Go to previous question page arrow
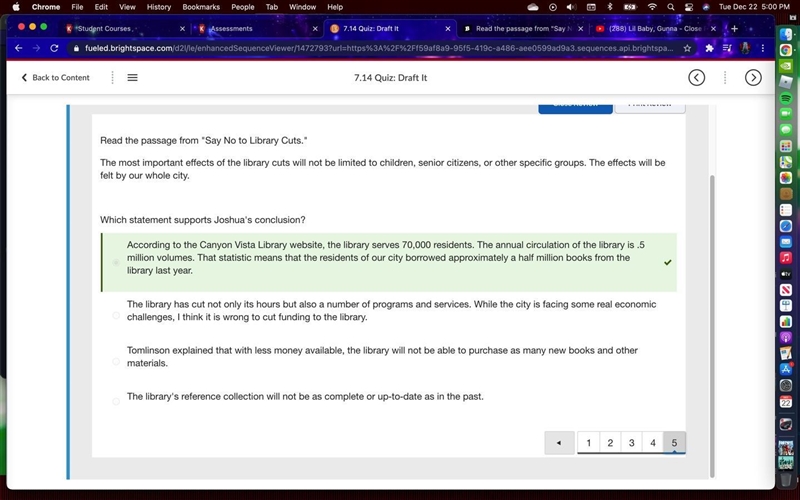This screenshot has height=500, width=800. [559, 443]
